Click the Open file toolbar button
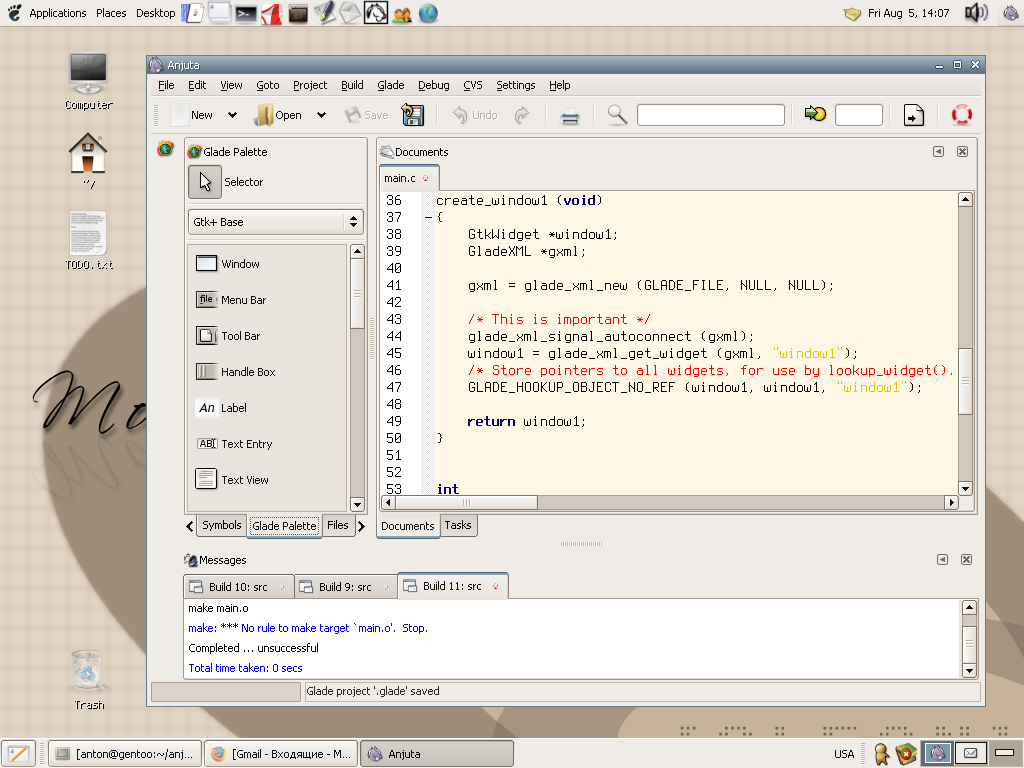Screen dimensions: 1024x768 coord(278,115)
